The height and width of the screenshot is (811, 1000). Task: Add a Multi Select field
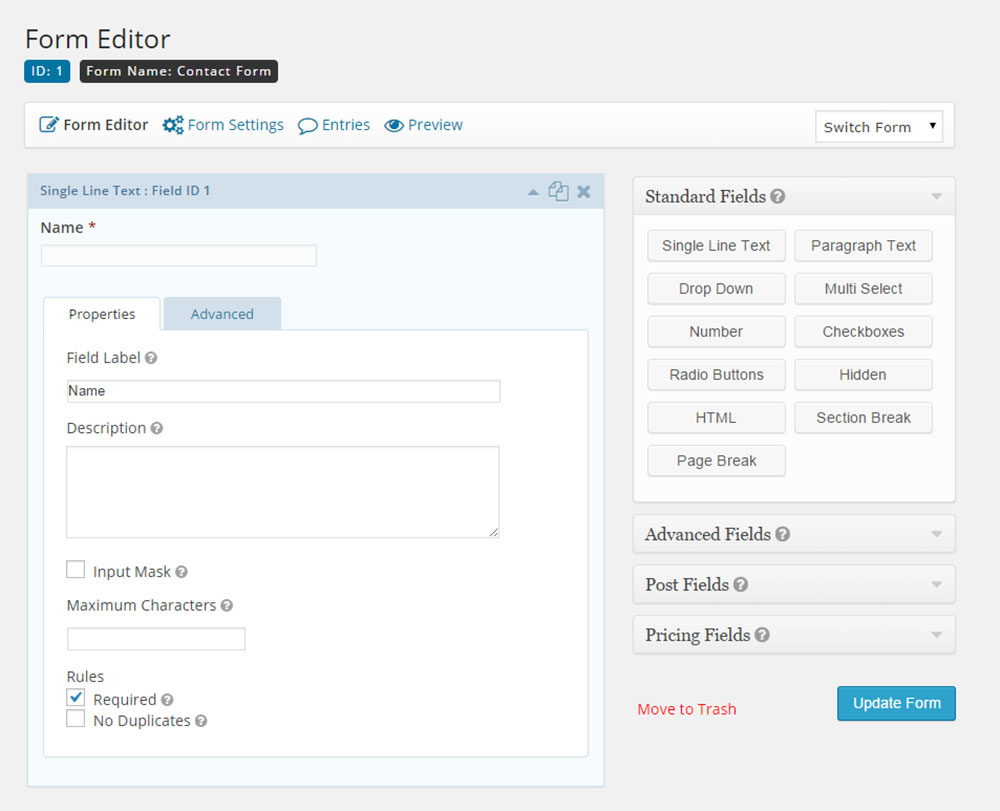tap(863, 289)
